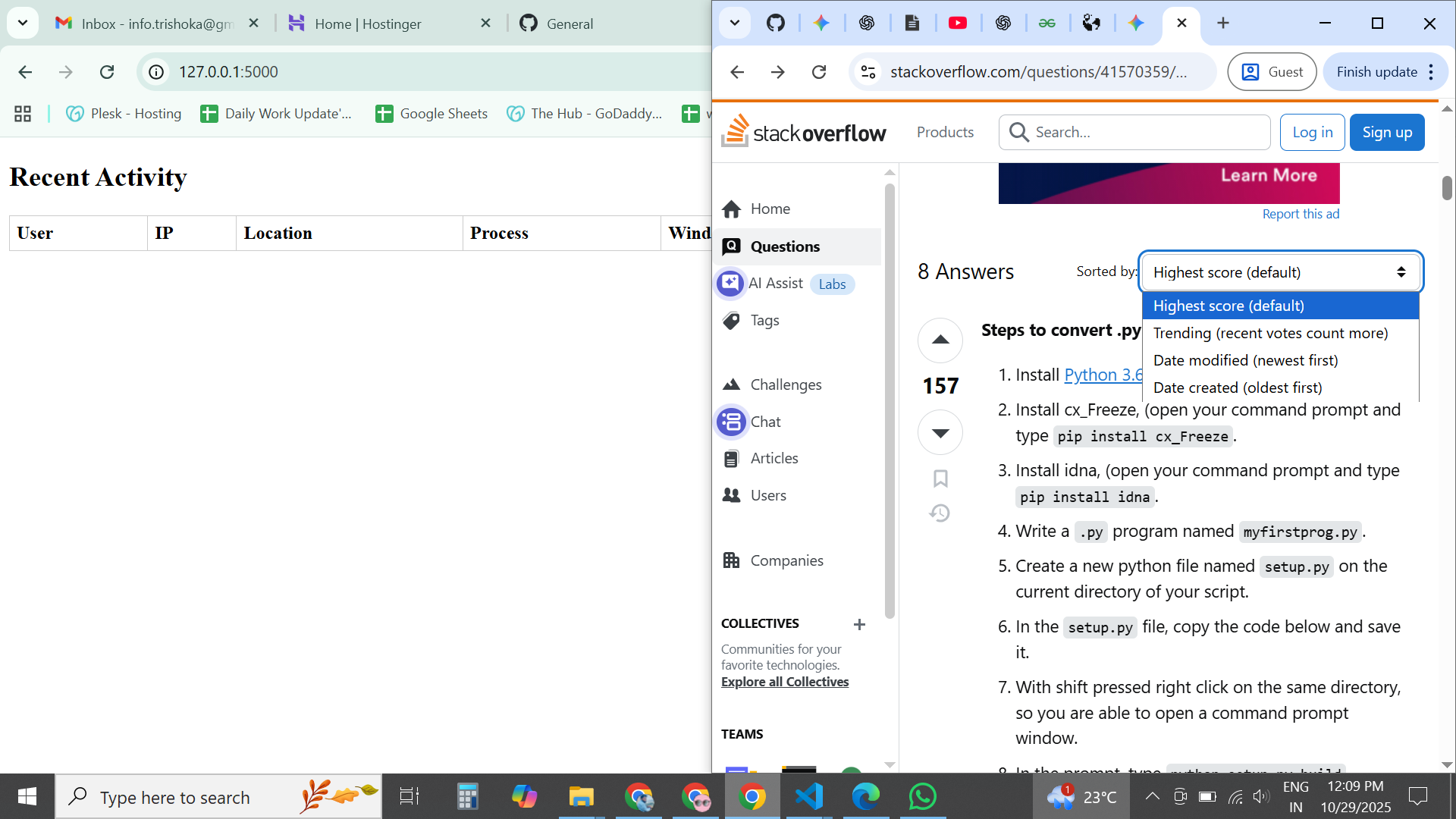This screenshot has height=819, width=1456.
Task: Open Explore all Collectives link
Action: tap(785, 682)
